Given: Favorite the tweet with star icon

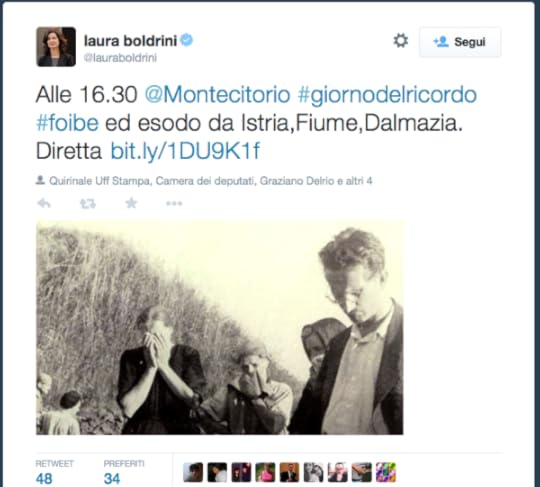Looking at the screenshot, I should [131, 203].
